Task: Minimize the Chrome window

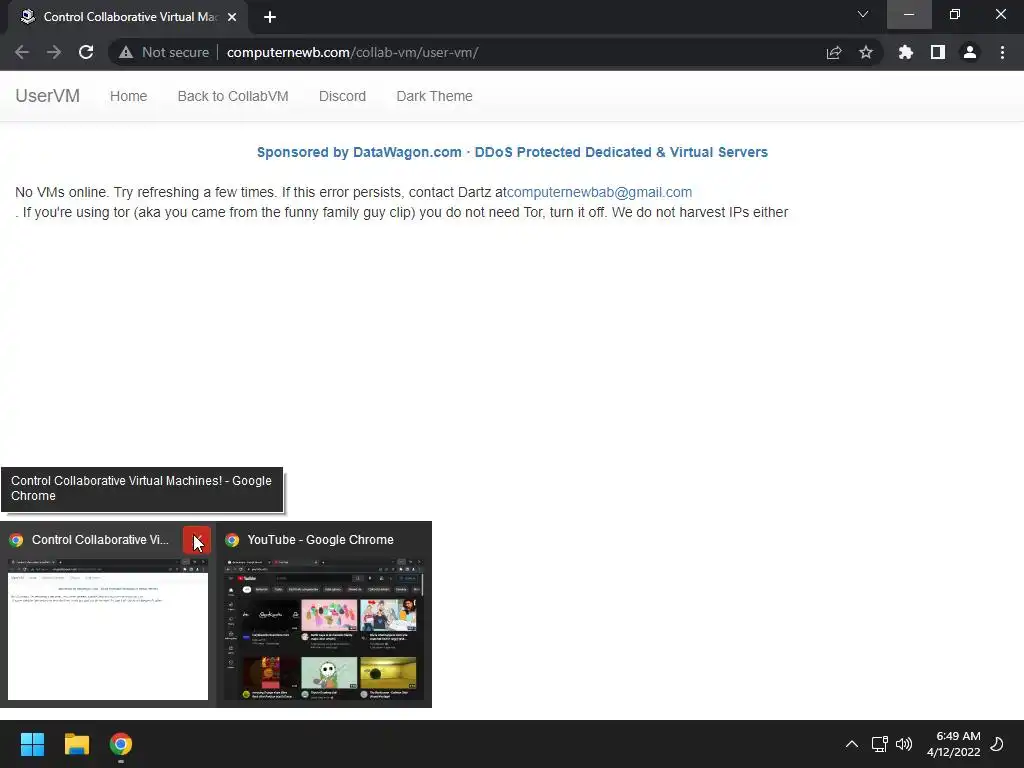Action: 909,14
